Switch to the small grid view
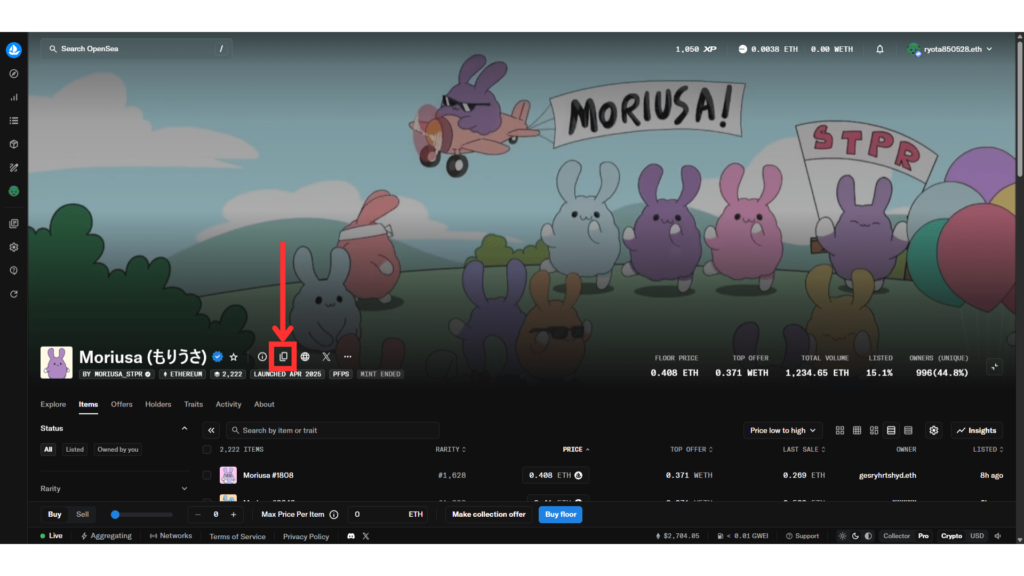Image resolution: width=1024 pixels, height=576 pixels. (x=857, y=430)
